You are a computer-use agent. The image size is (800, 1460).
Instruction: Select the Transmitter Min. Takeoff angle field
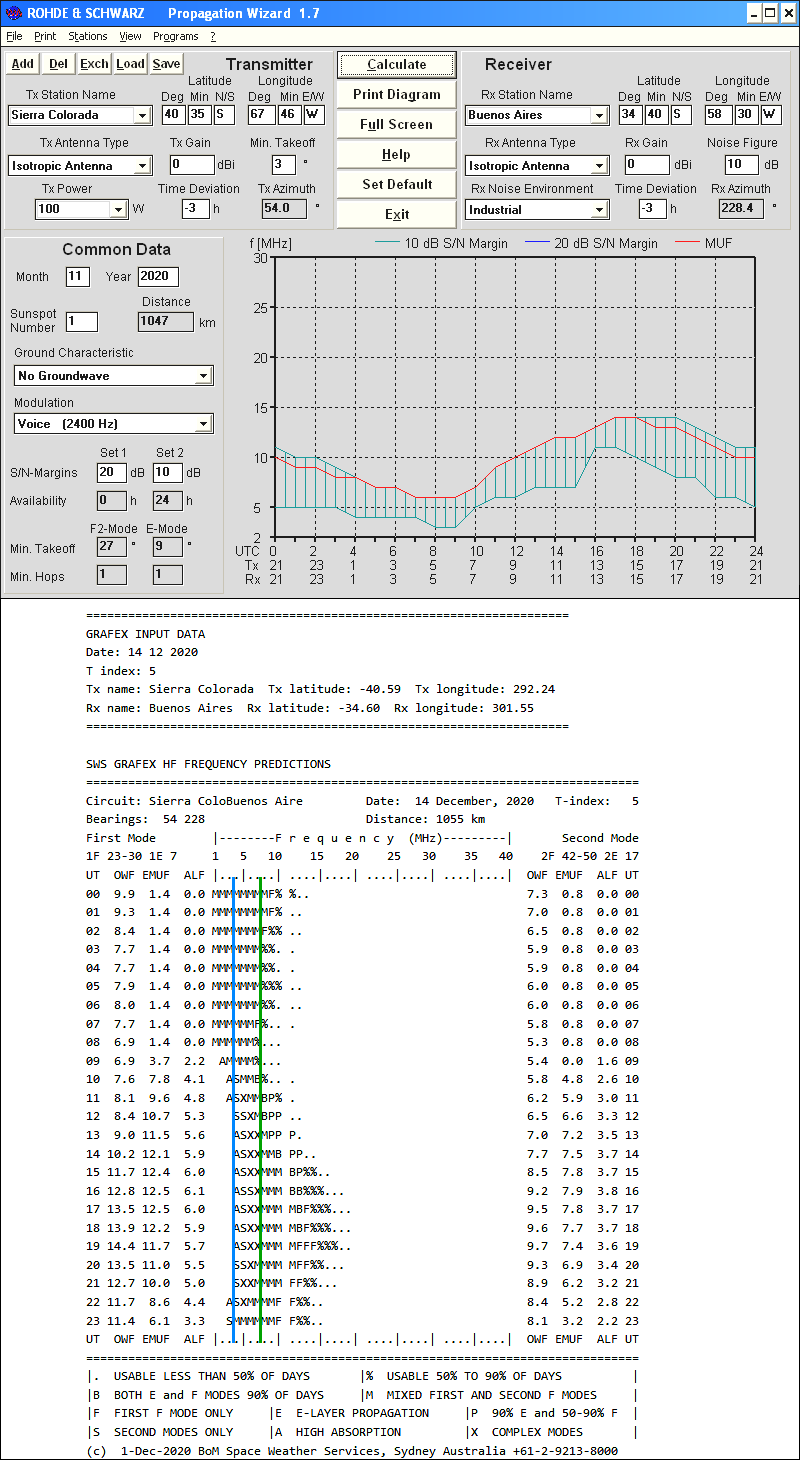(x=284, y=164)
